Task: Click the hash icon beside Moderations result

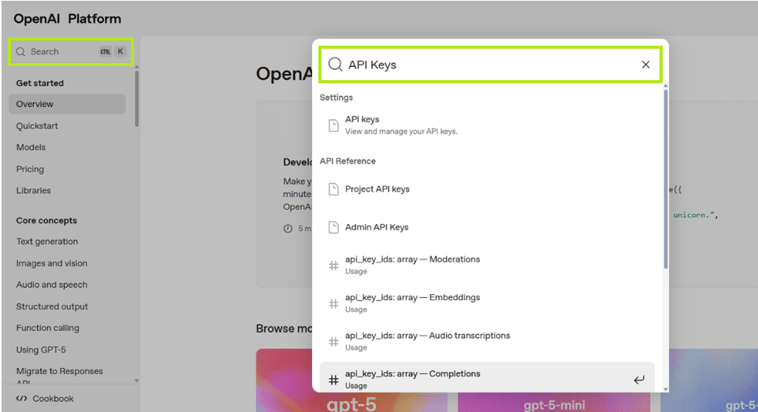Action: coord(334,265)
